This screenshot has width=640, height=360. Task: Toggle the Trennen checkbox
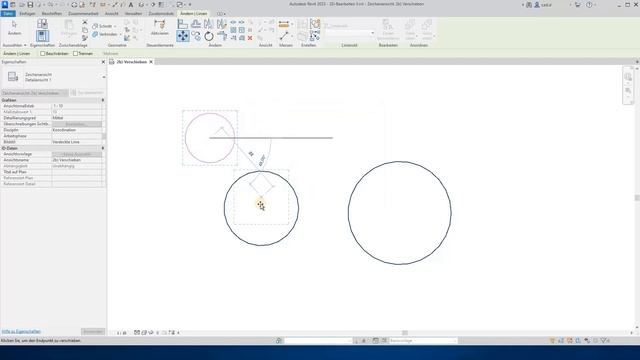click(76, 53)
